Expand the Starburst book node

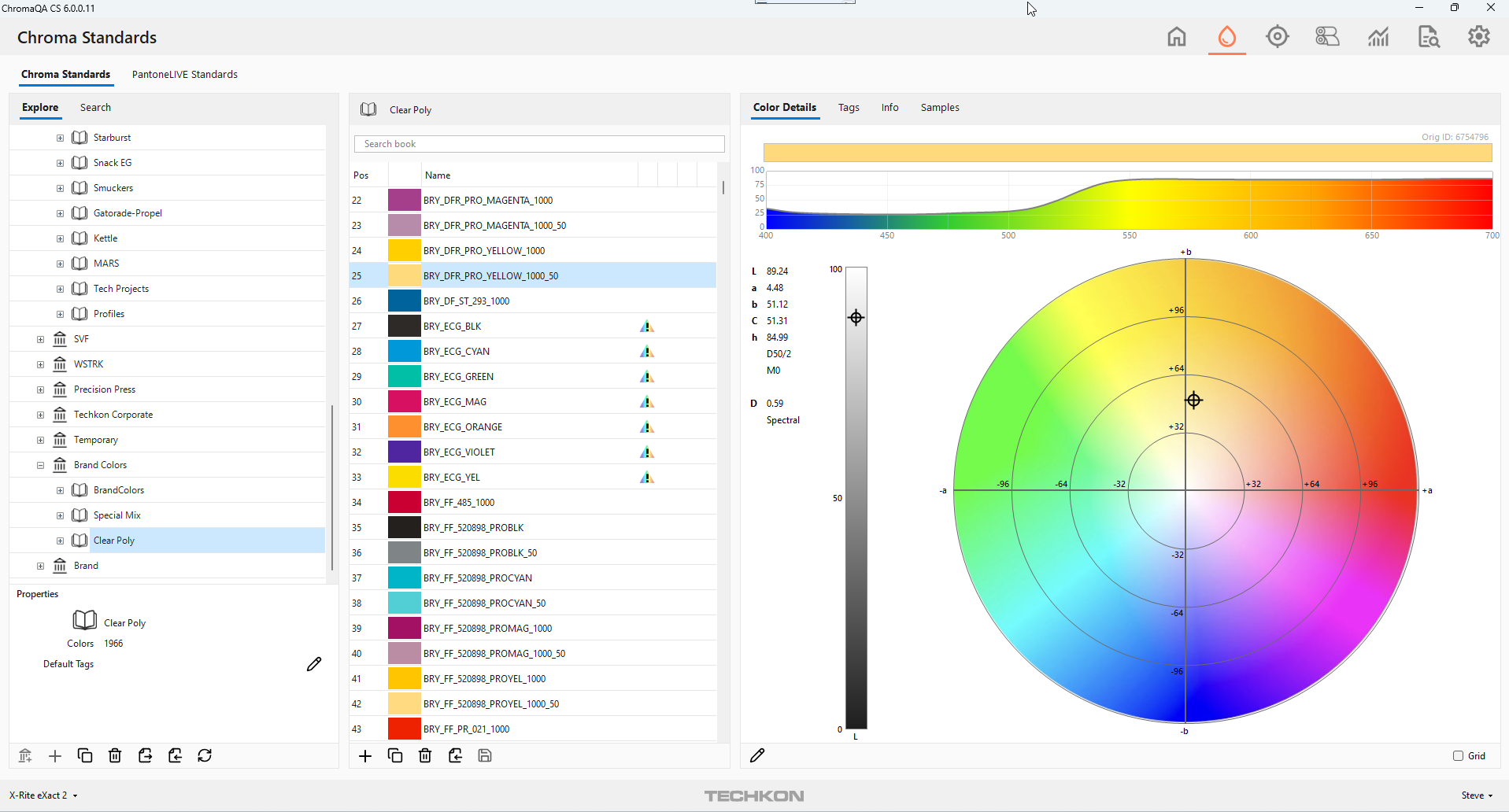point(60,138)
